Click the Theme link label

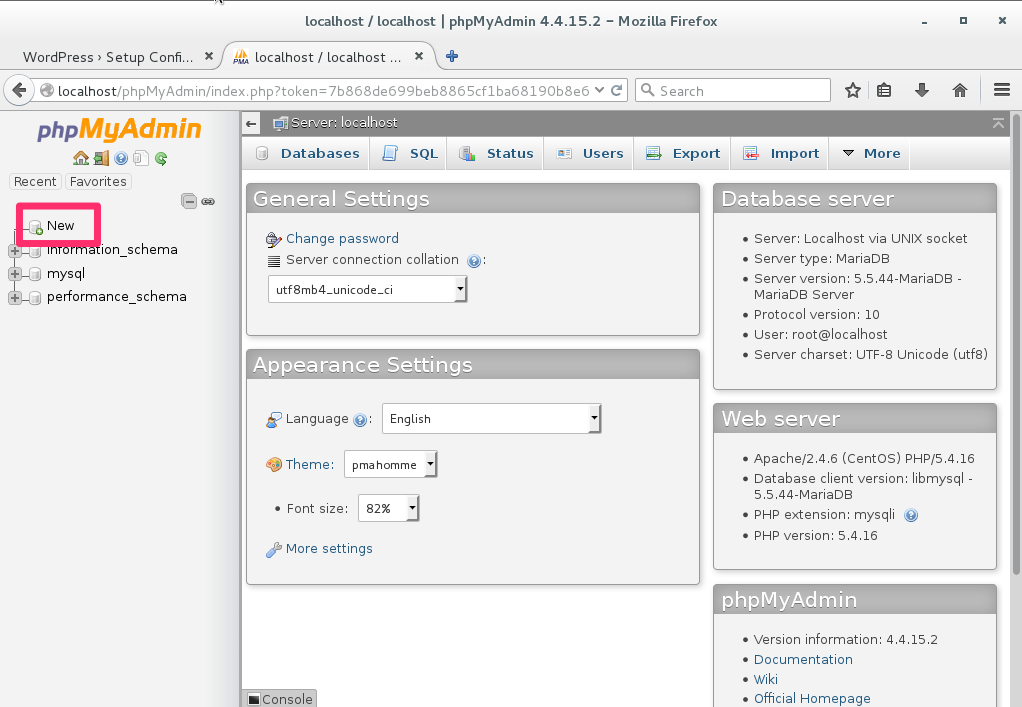[310, 465]
